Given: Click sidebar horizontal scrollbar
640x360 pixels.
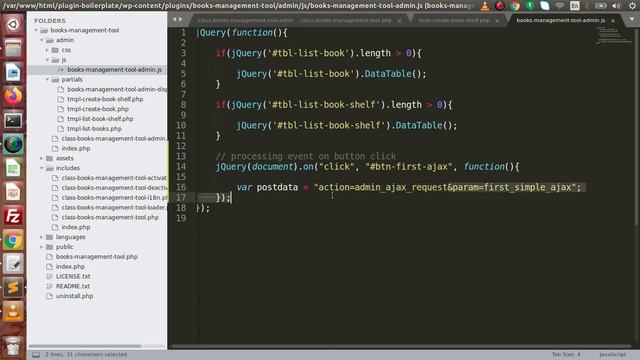Looking at the screenshot, I should (x=85, y=346).
